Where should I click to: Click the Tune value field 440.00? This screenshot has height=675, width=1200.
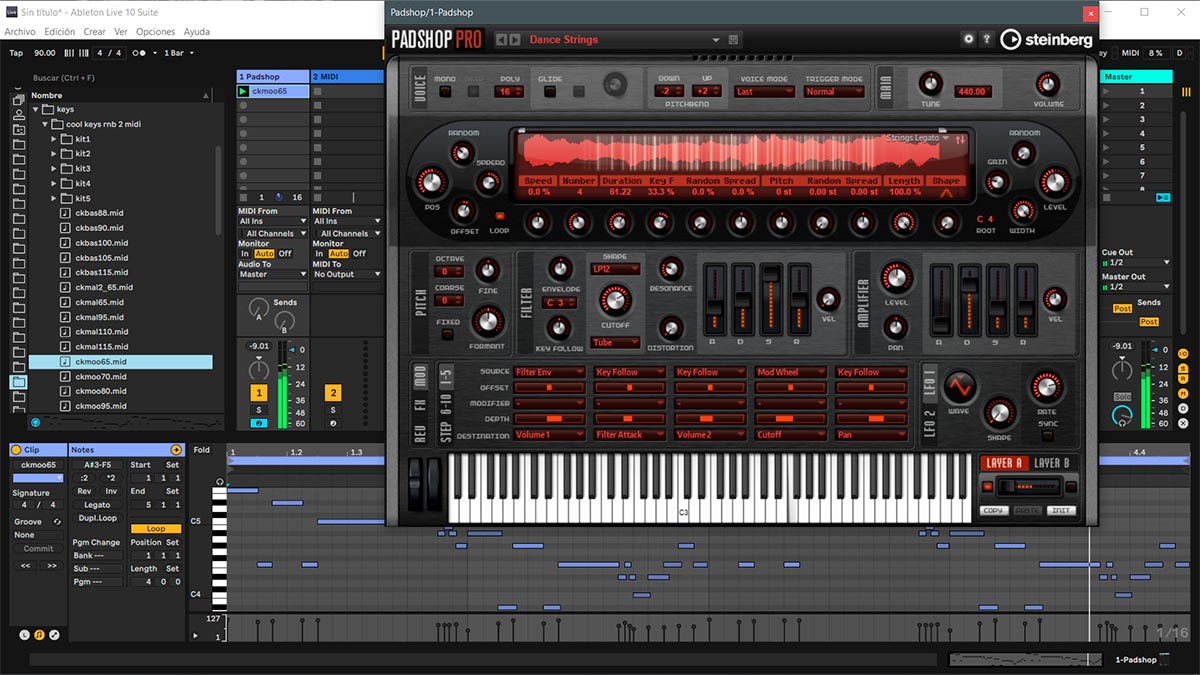(971, 92)
